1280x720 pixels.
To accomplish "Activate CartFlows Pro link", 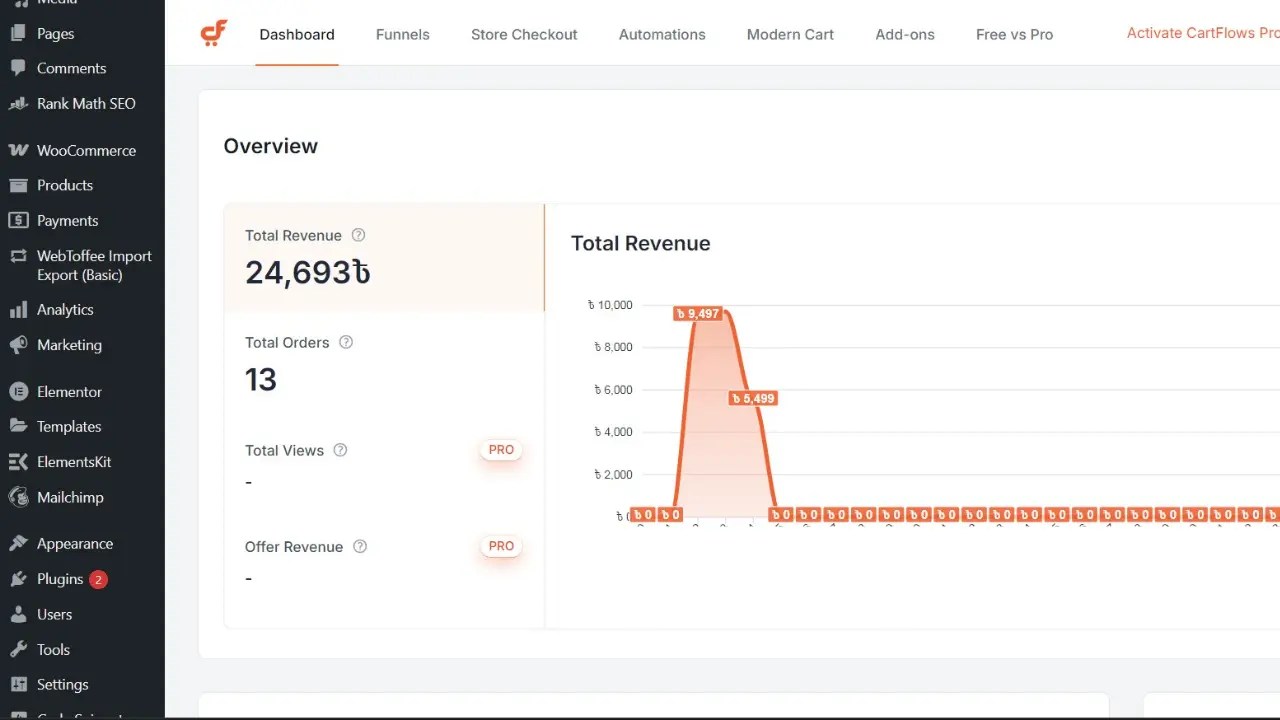I will pos(1202,33).
